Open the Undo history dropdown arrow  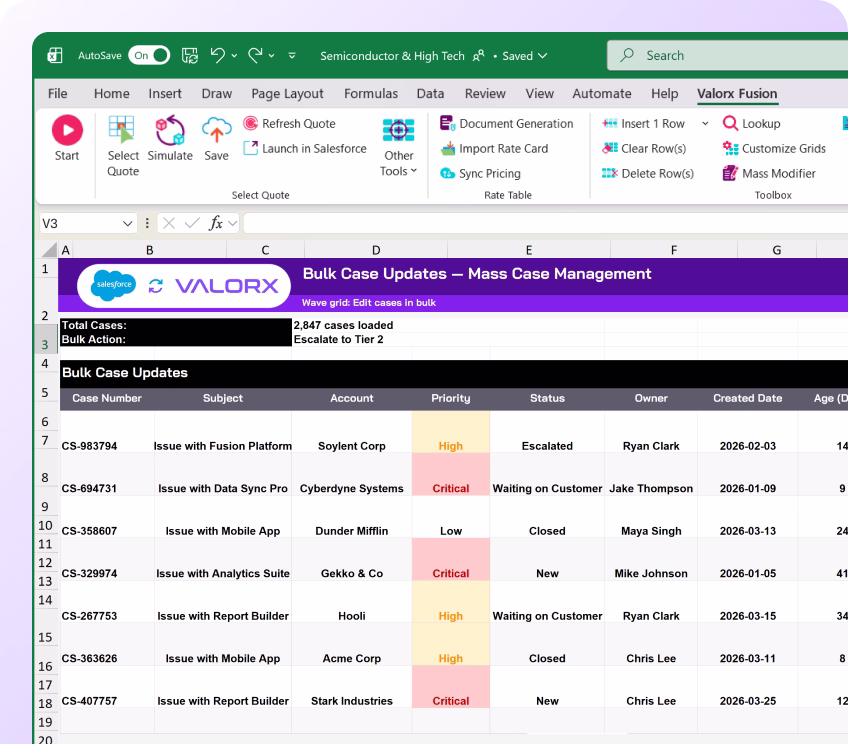coord(234,56)
